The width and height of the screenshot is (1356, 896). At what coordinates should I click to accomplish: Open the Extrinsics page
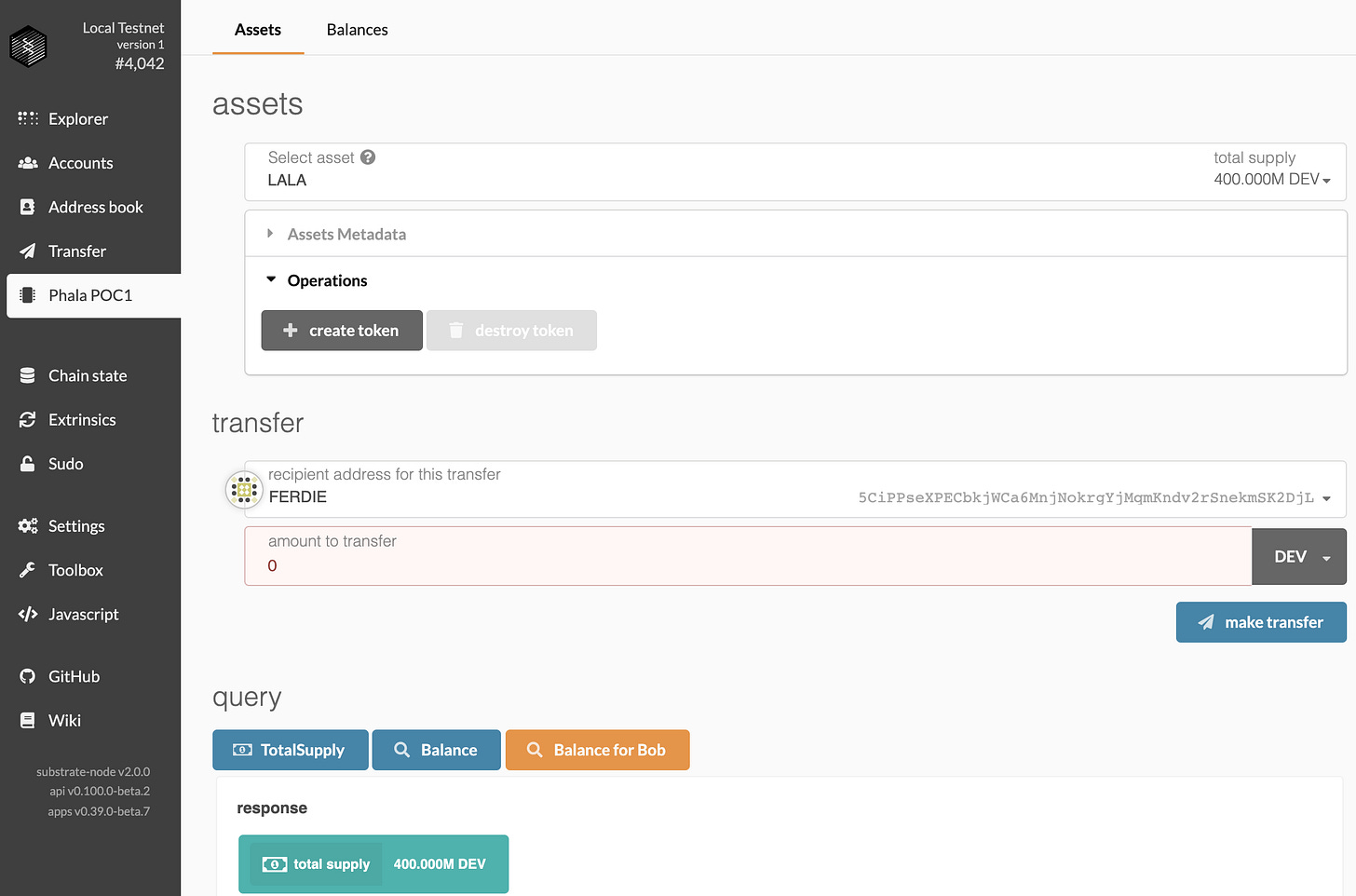point(90,420)
